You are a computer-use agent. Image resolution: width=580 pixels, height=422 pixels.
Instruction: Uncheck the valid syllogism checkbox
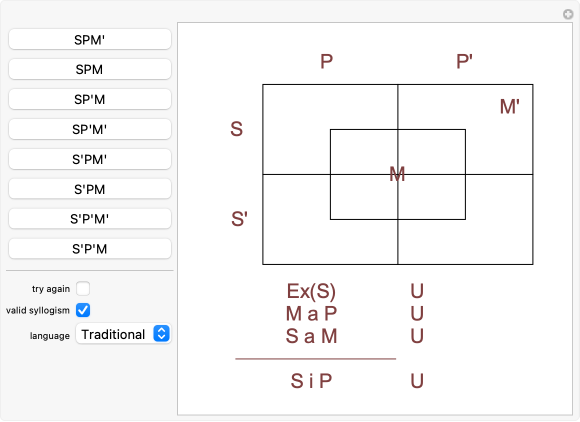(x=83, y=310)
